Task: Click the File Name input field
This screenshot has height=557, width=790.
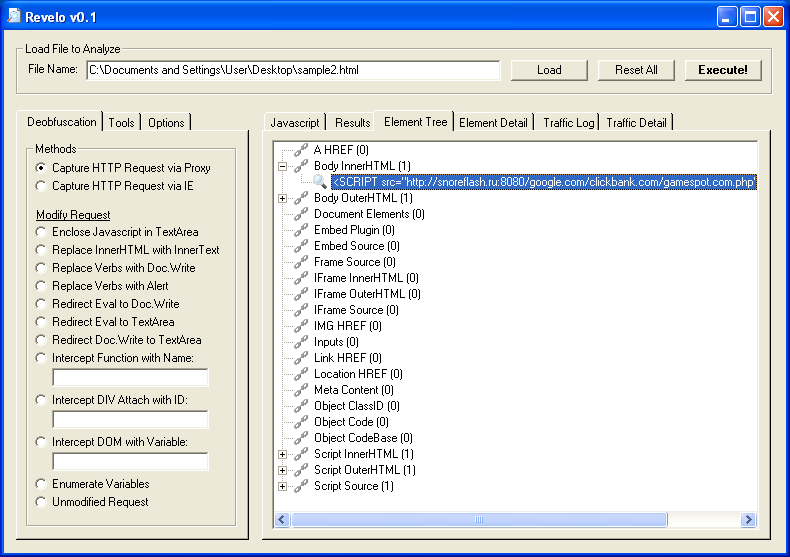Action: [x=292, y=70]
